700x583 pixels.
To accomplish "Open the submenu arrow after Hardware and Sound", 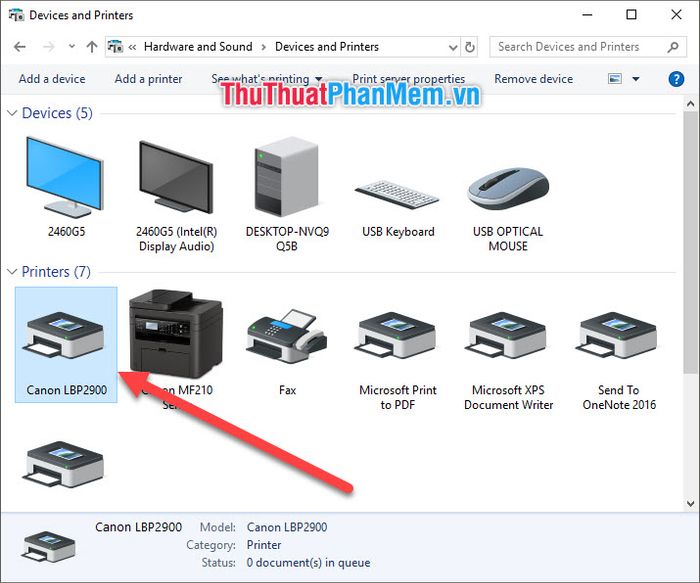I will [264, 47].
